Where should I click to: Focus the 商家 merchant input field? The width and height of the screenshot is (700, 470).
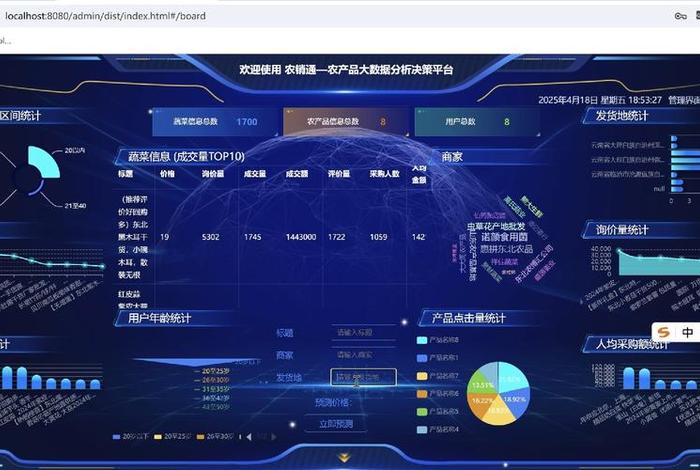pyautogui.click(x=362, y=354)
